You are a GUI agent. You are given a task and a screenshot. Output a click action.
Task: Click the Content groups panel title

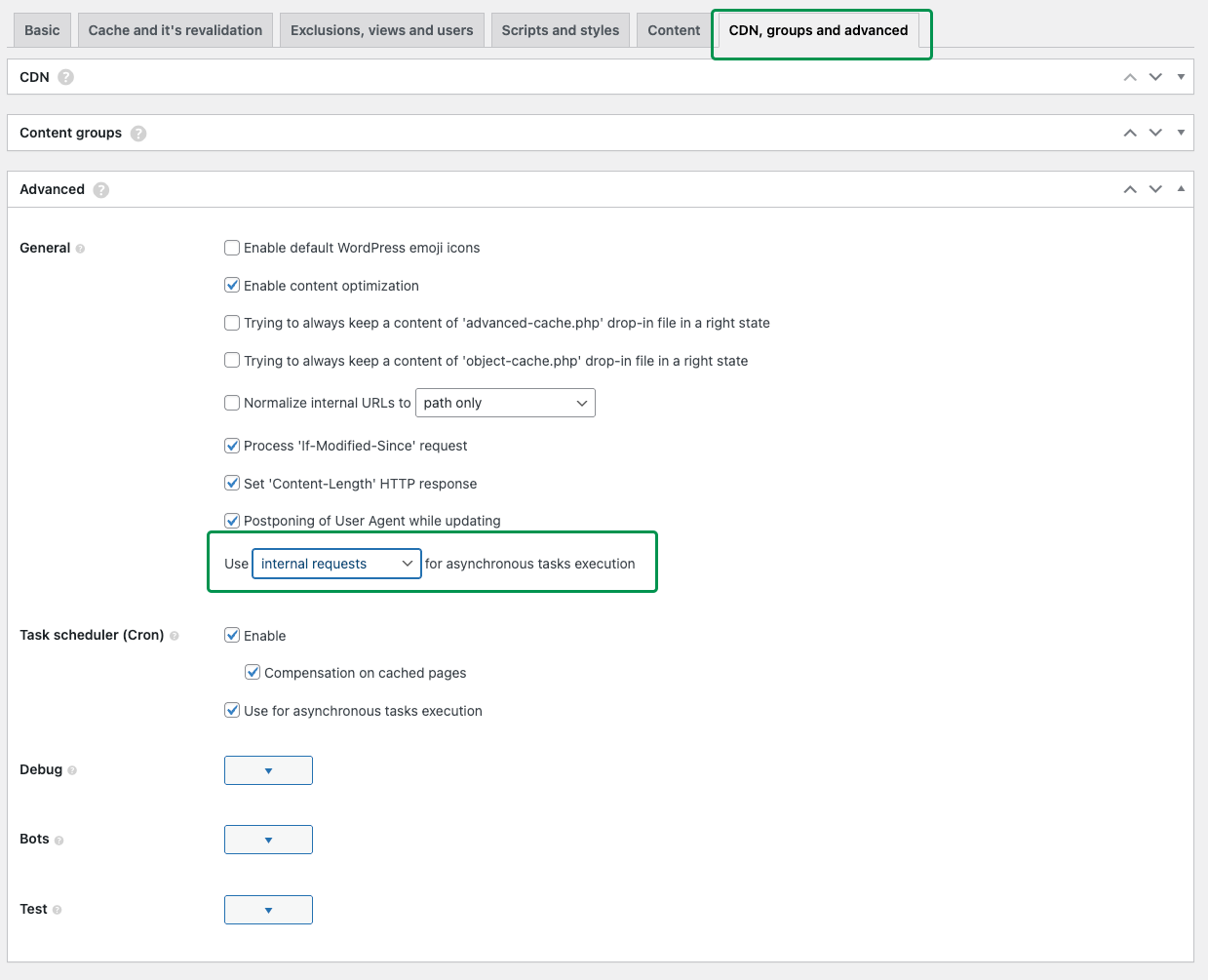[70, 133]
